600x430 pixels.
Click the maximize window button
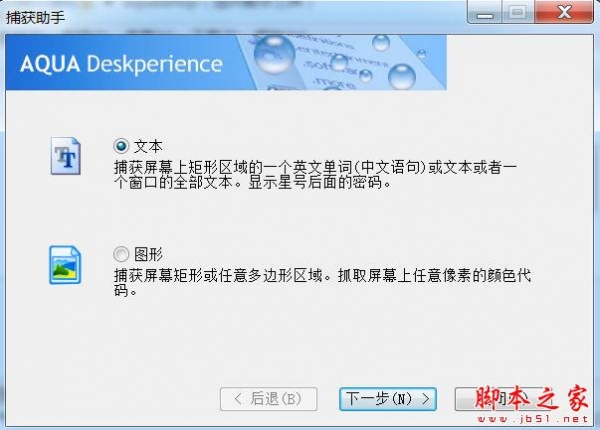pyautogui.click(x=517, y=13)
